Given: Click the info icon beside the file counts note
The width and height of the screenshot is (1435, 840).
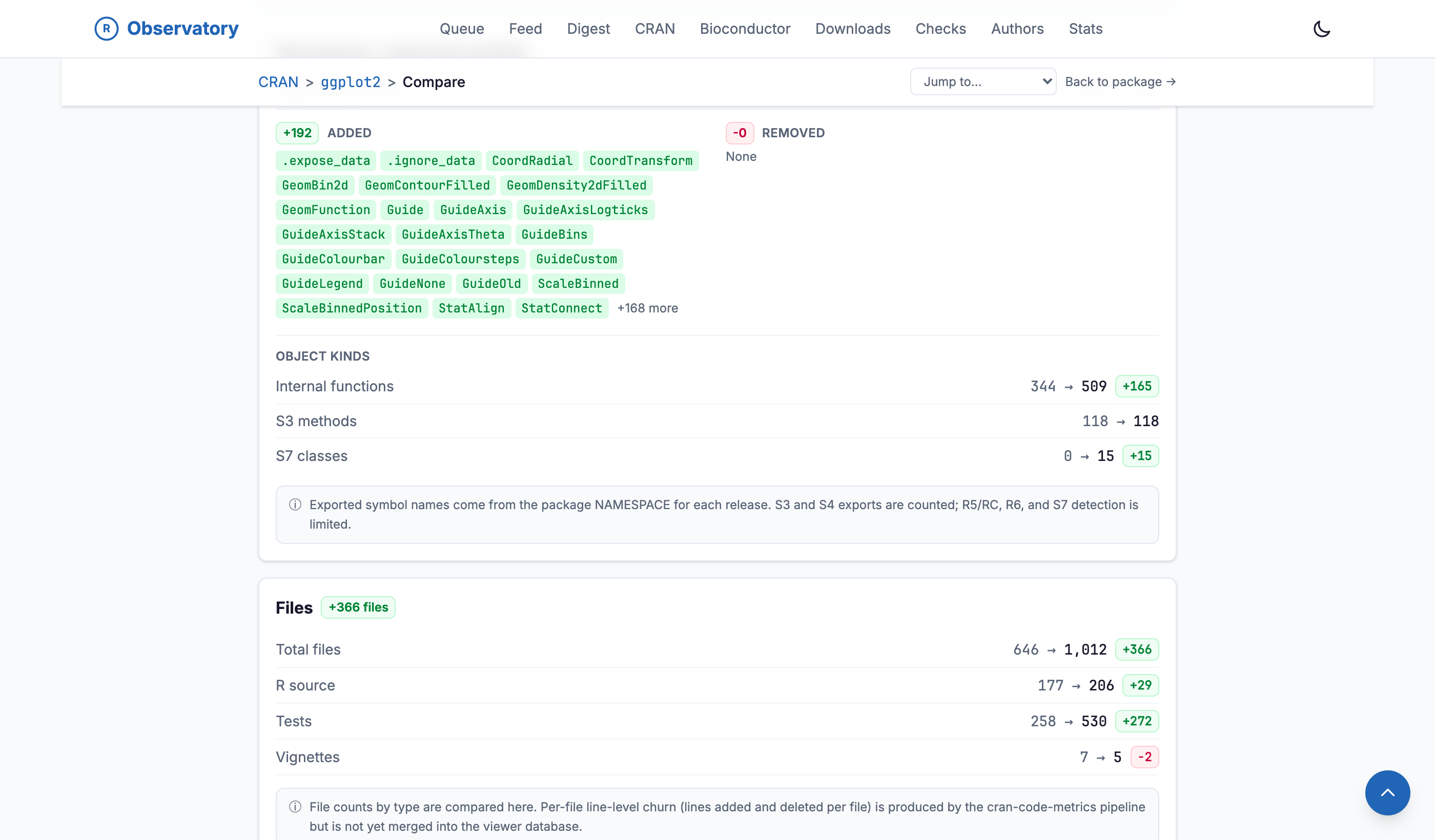Looking at the screenshot, I should point(295,806).
